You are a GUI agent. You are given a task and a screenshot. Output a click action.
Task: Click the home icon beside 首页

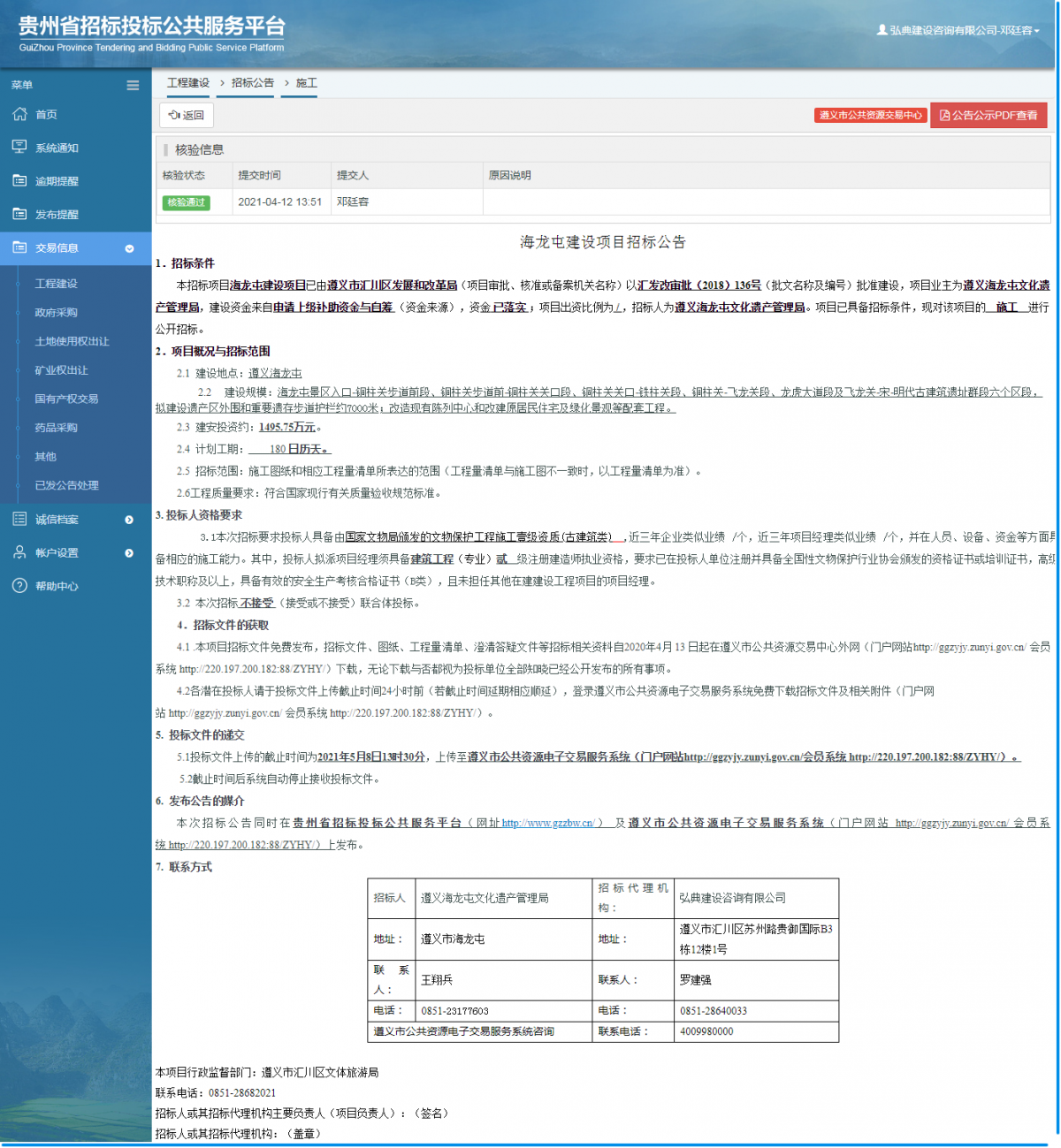[18, 114]
